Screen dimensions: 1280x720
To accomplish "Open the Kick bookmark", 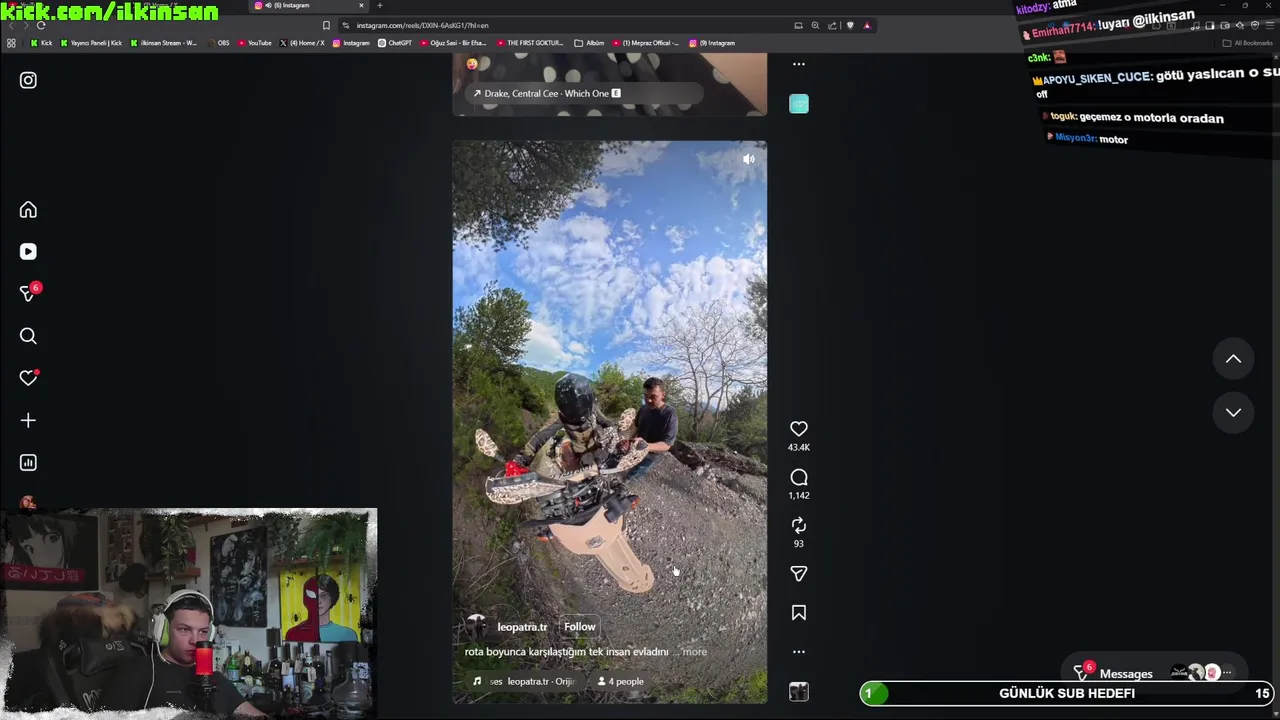I will pos(41,43).
